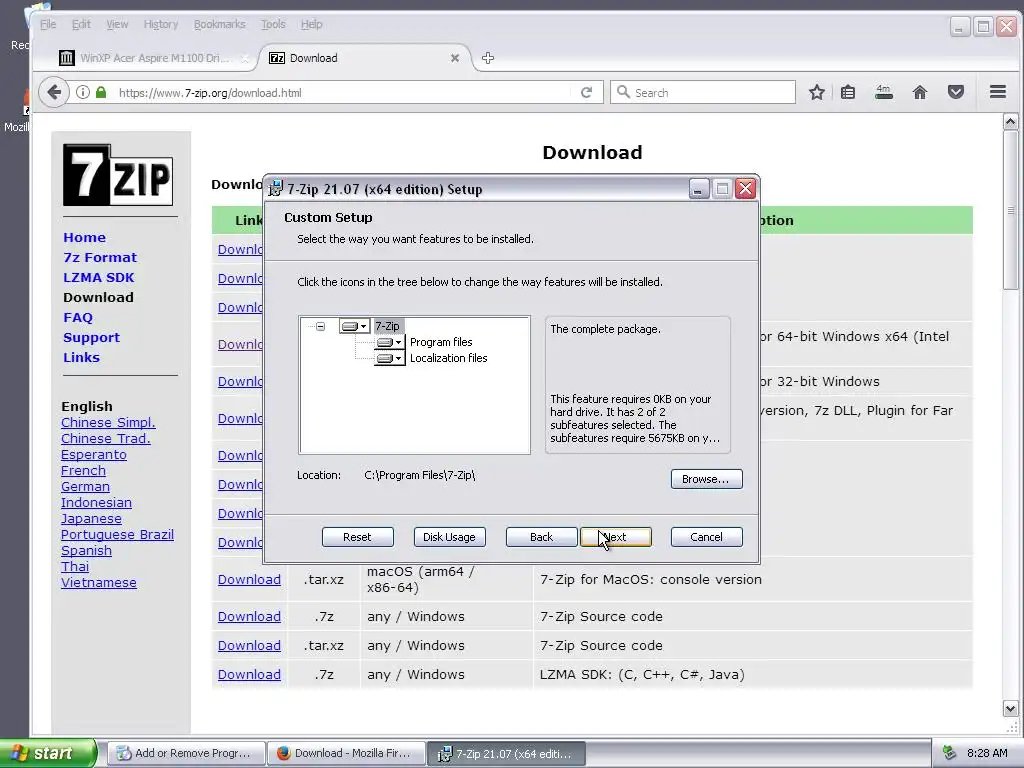Switch site language to Portuguese Brazil

pyautogui.click(x=117, y=534)
